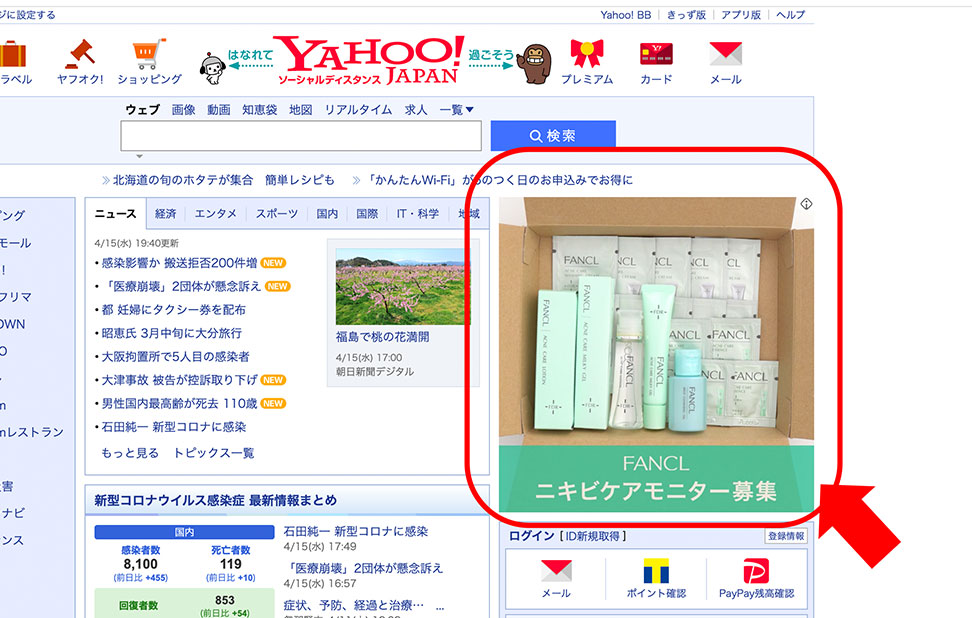Switch to the 経済 news tab
Screen dimensions: 972x618
pos(166,214)
